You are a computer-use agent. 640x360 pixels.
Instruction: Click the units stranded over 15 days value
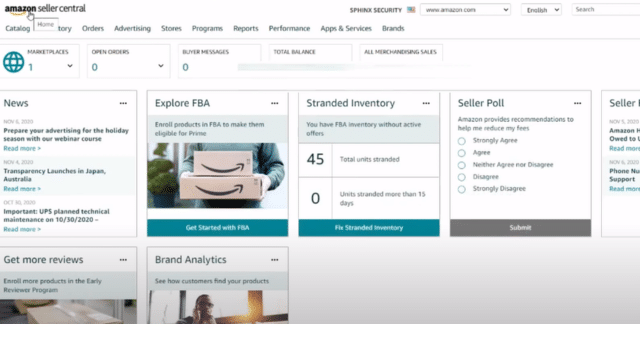(x=316, y=198)
